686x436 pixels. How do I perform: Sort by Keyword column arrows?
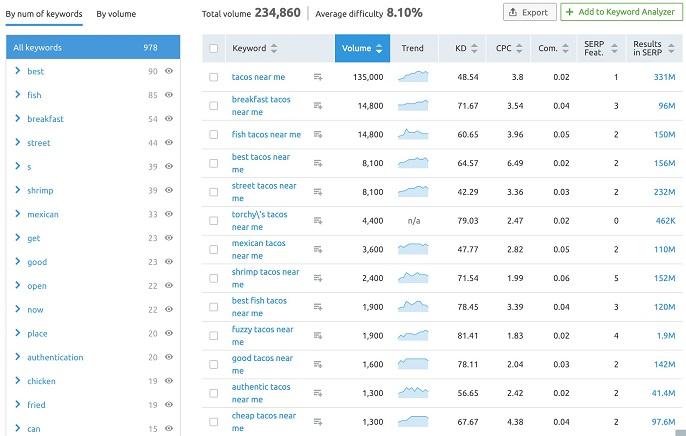coord(274,48)
